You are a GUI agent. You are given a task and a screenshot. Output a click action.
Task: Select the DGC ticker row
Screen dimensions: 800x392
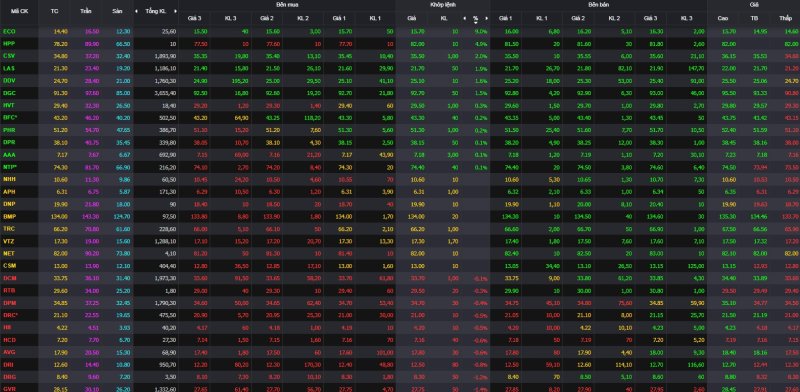point(400,93)
